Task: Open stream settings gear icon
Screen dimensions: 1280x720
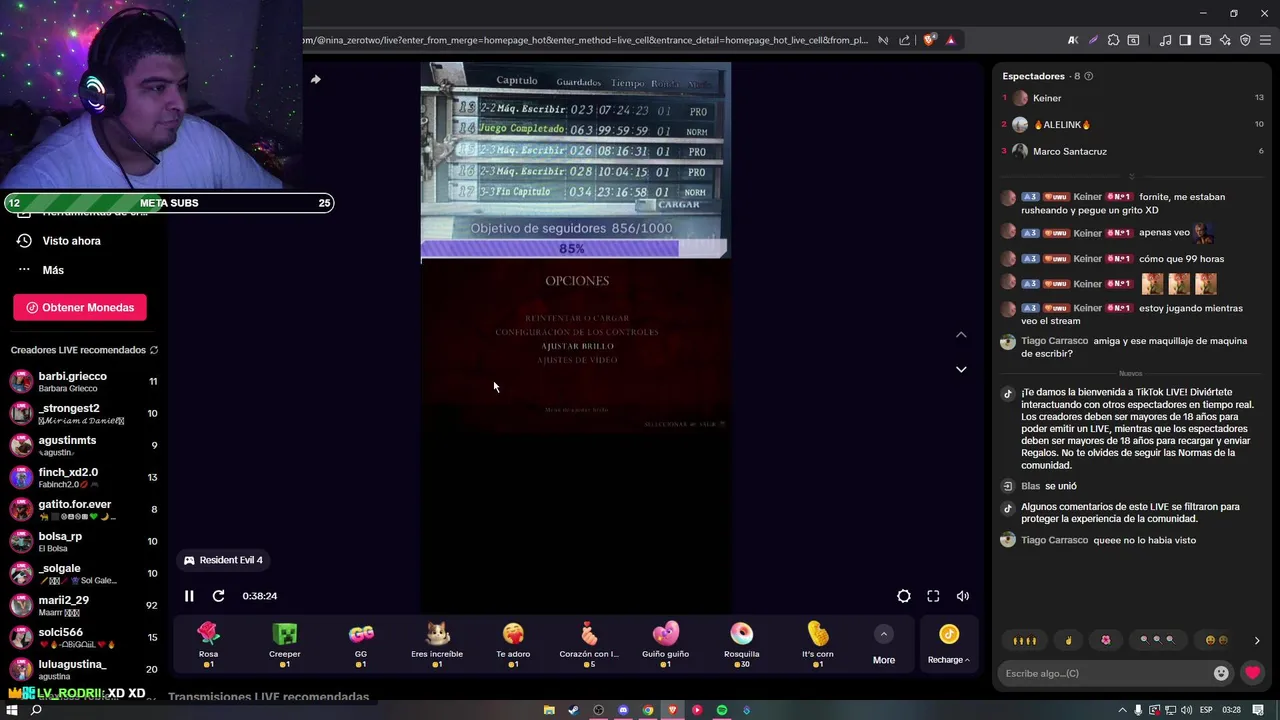Action: pyautogui.click(x=904, y=596)
